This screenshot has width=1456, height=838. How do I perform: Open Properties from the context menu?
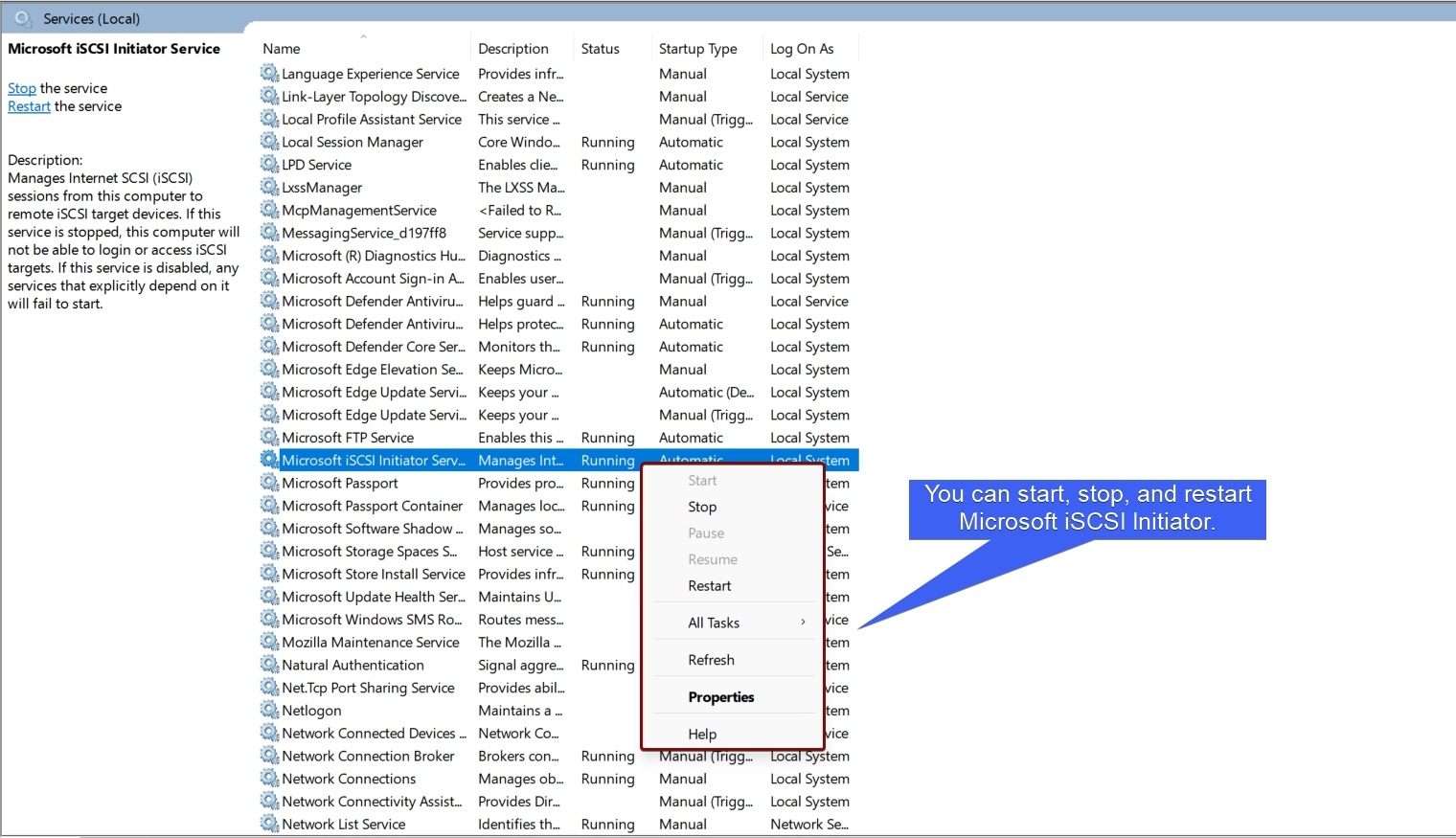point(721,696)
